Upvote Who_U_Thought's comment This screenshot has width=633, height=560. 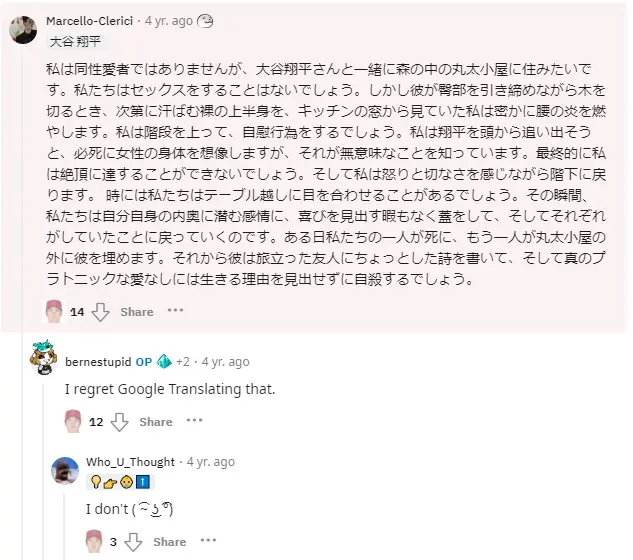tap(93, 542)
